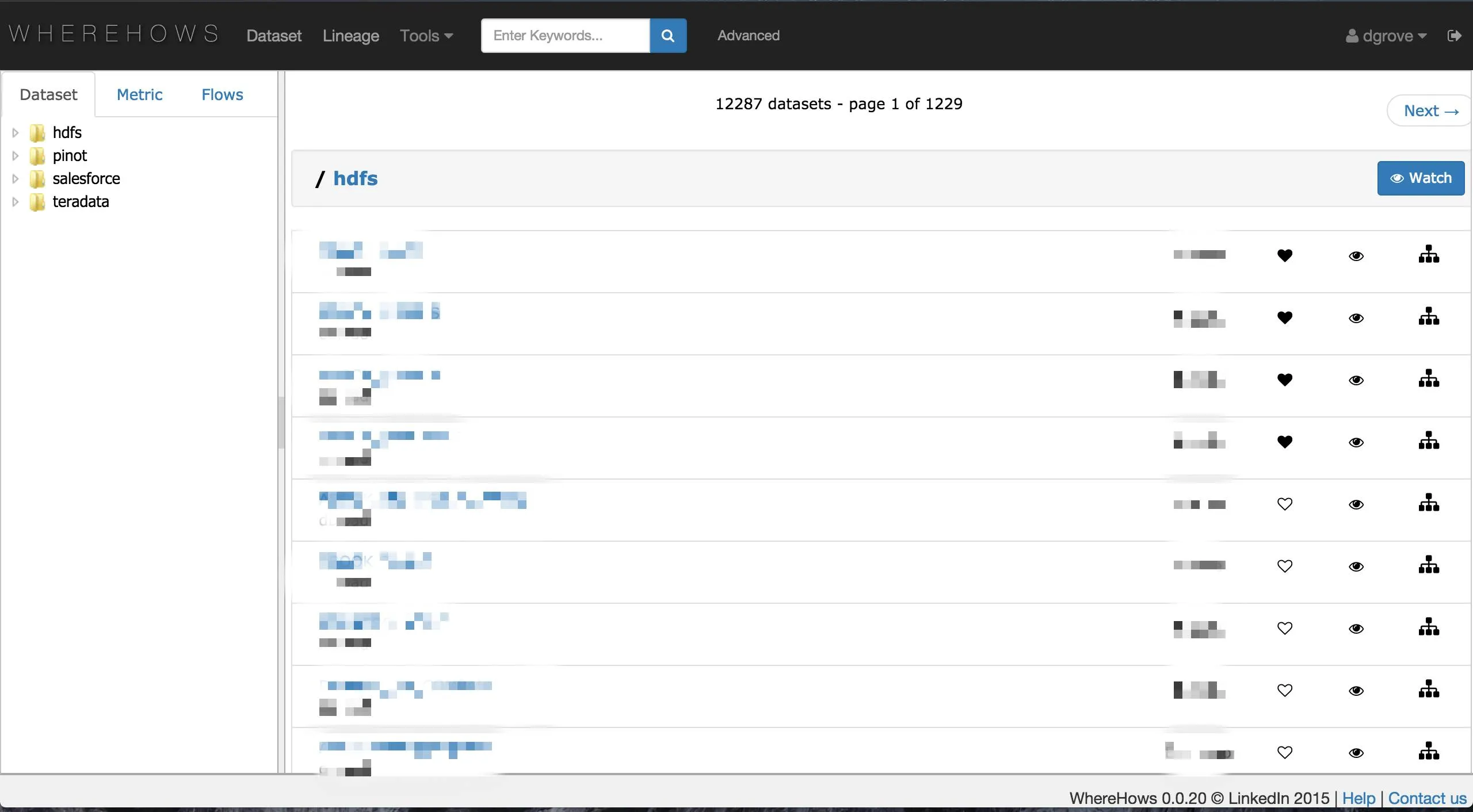The image size is (1473, 812).
Task: Click the teradata folder icon
Action: [37, 202]
